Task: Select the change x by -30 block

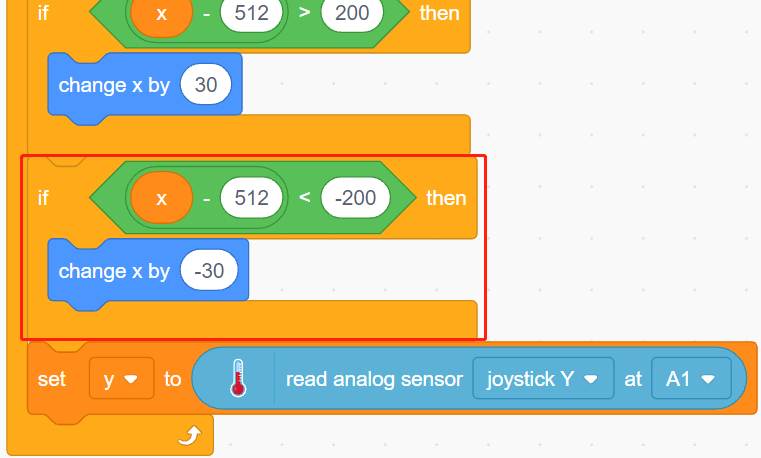Action: 148,272
